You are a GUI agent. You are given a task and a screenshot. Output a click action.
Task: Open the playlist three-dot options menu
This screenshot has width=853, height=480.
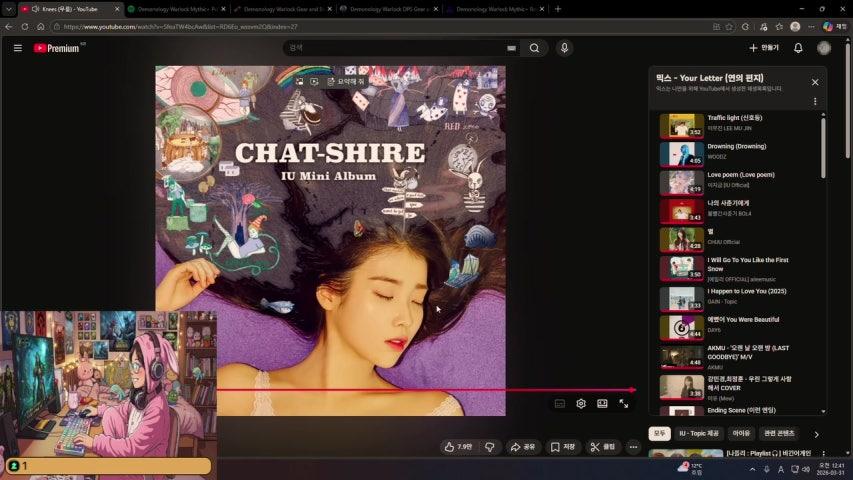[815, 102]
